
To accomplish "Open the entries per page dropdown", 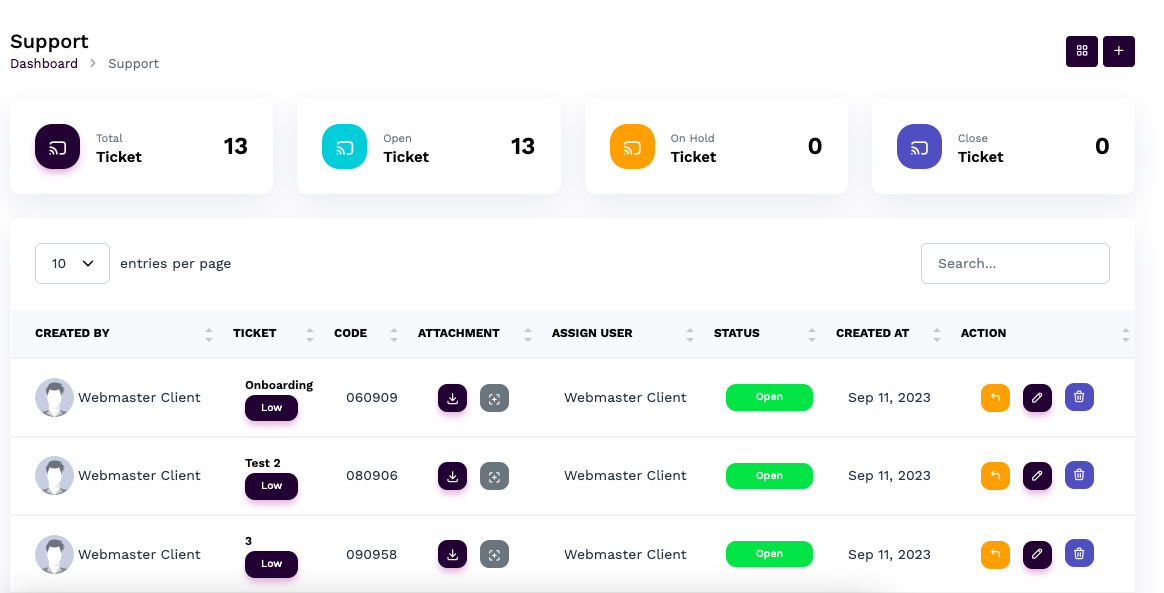I will pyautogui.click(x=72, y=263).
